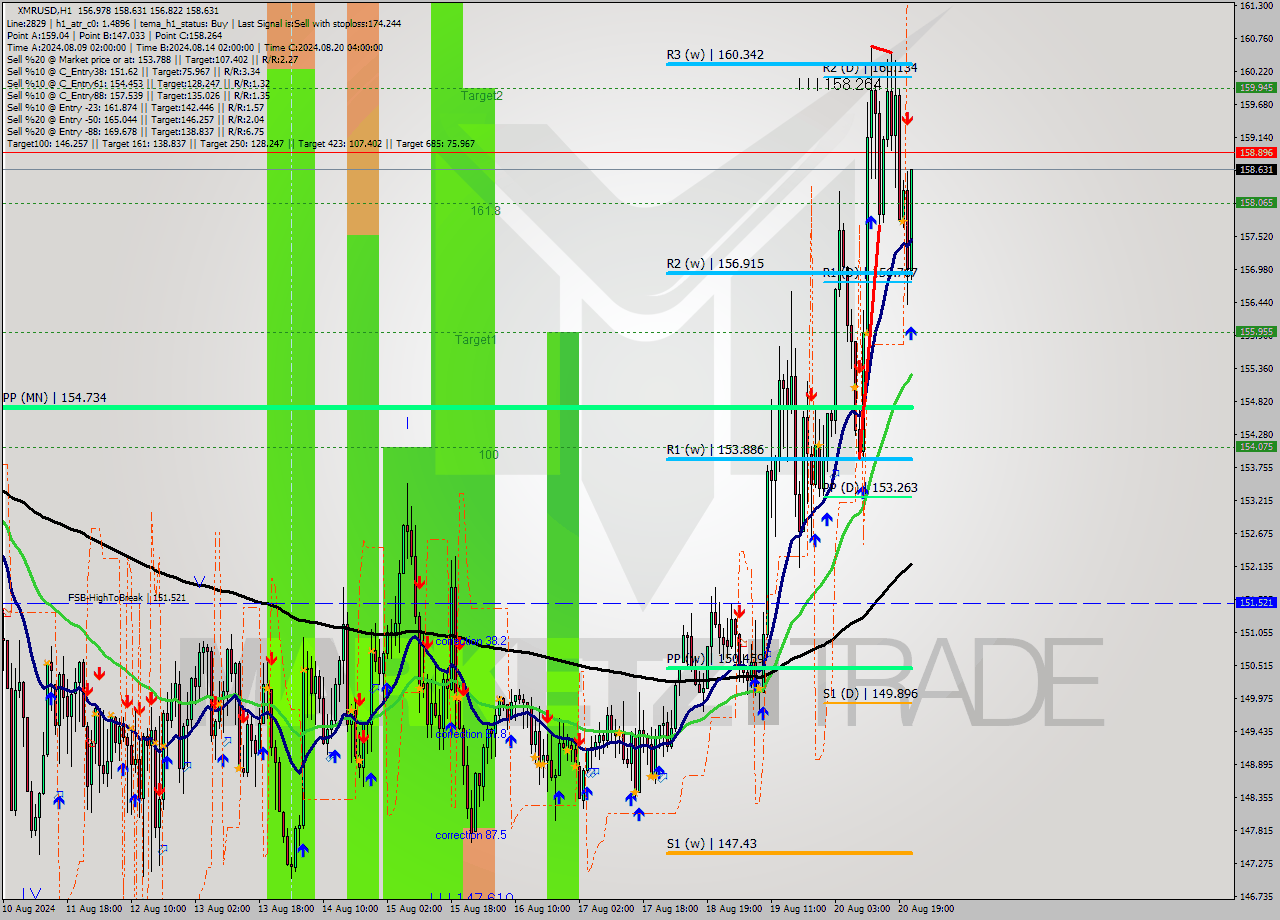Screen dimensions: 1280x920
Task: Click the '17 Aug 18:00' time axis label
Action: point(670,909)
